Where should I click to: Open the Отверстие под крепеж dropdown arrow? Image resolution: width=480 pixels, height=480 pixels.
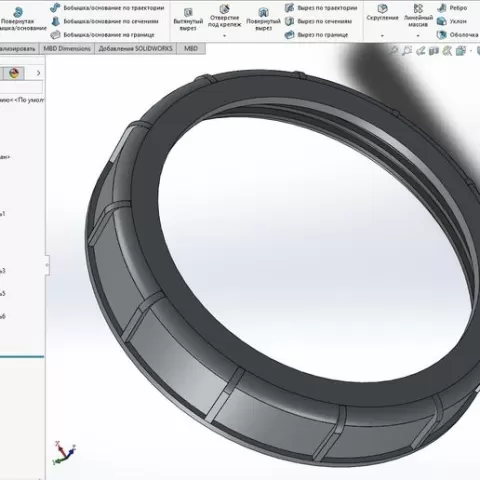tap(224, 36)
